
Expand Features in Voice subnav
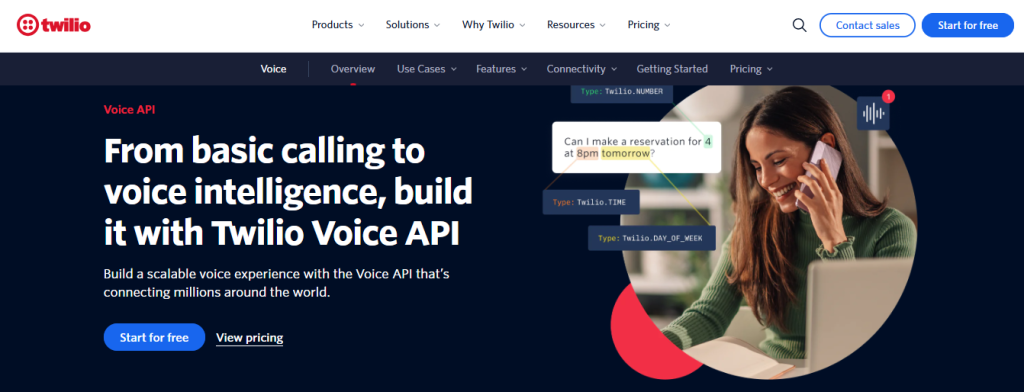tap(501, 69)
